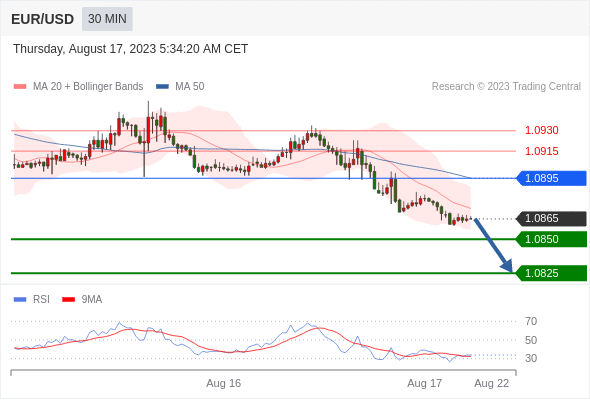The width and height of the screenshot is (590, 400).
Task: Click the MA 20 + Bollinger Bands label
Action: tap(88, 87)
